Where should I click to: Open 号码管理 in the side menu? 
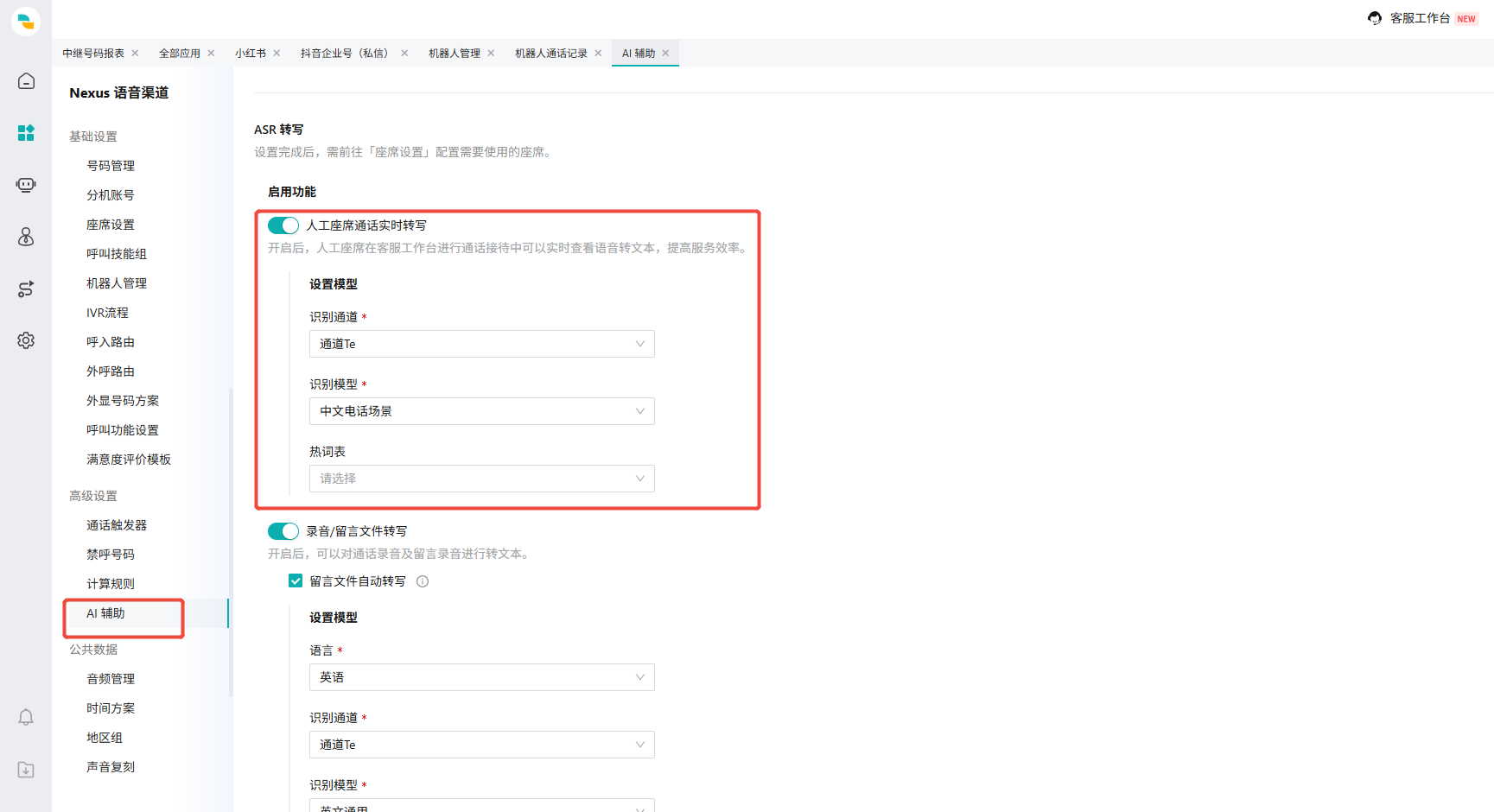coord(111,166)
